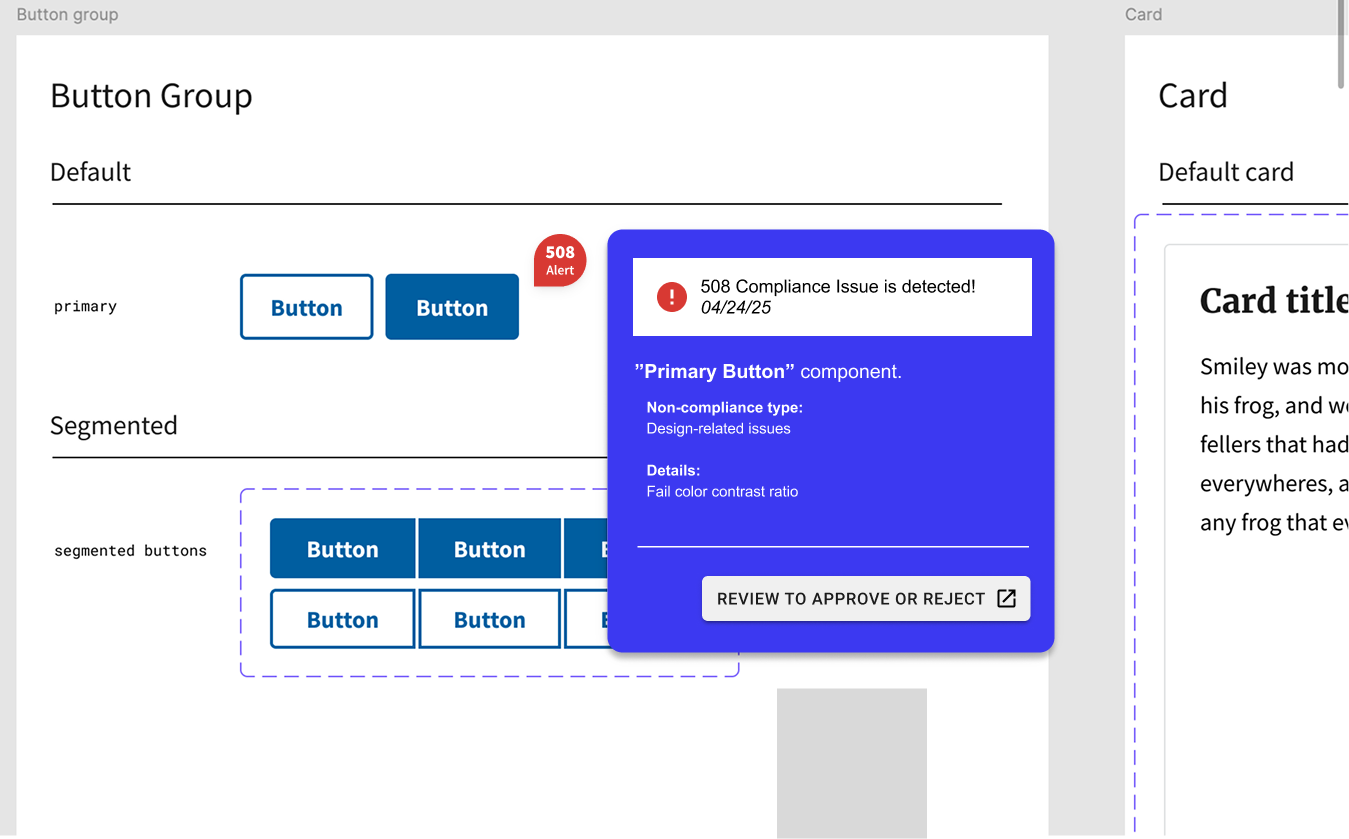Click the red exclamation warning icon
Image resolution: width=1349 pixels, height=839 pixels.
672,297
